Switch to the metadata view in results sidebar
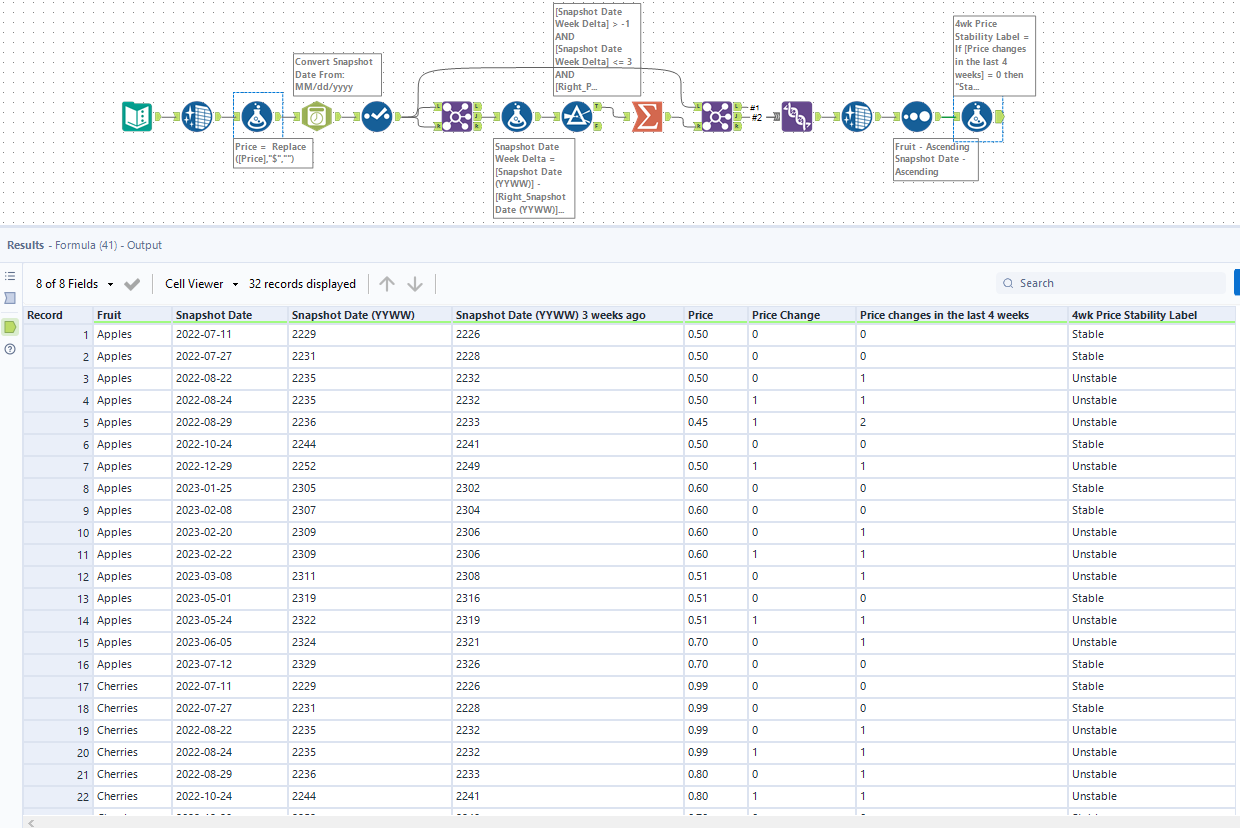1240x828 pixels. click(x=10, y=298)
